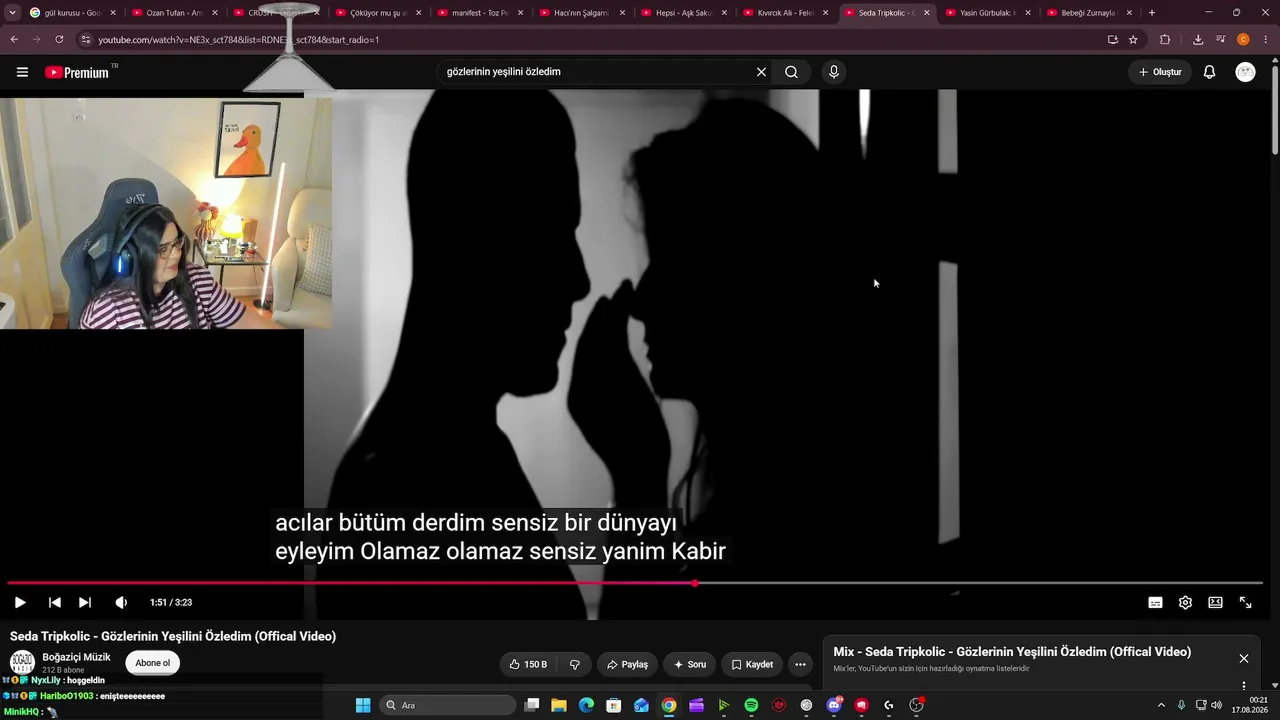Subscribe with the Abone ol button
This screenshot has height=720, width=1280.
(153, 663)
